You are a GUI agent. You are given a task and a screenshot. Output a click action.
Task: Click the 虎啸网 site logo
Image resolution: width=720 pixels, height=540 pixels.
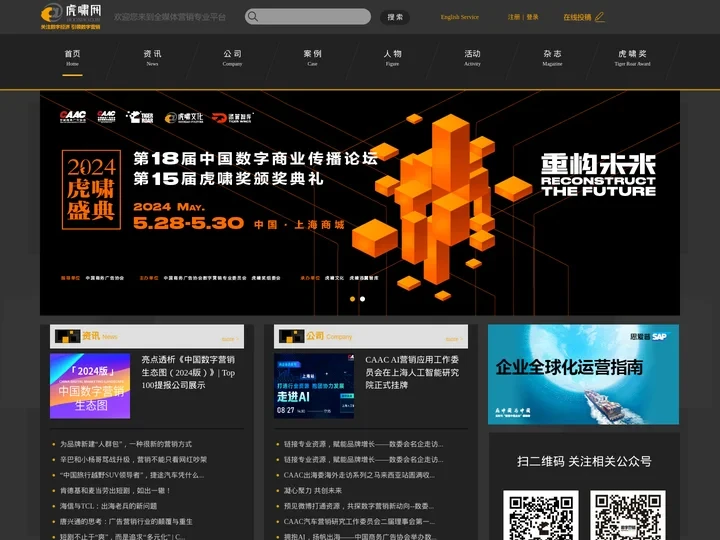pyautogui.click(x=71, y=16)
